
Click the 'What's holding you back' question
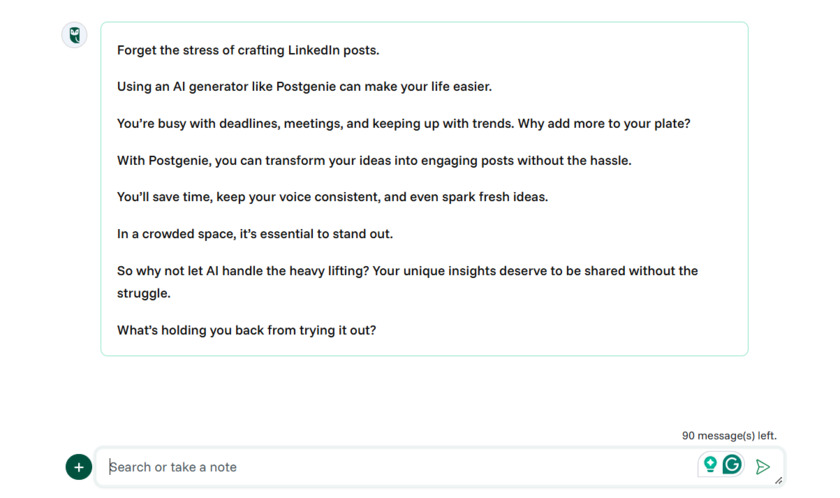pyautogui.click(x=246, y=330)
